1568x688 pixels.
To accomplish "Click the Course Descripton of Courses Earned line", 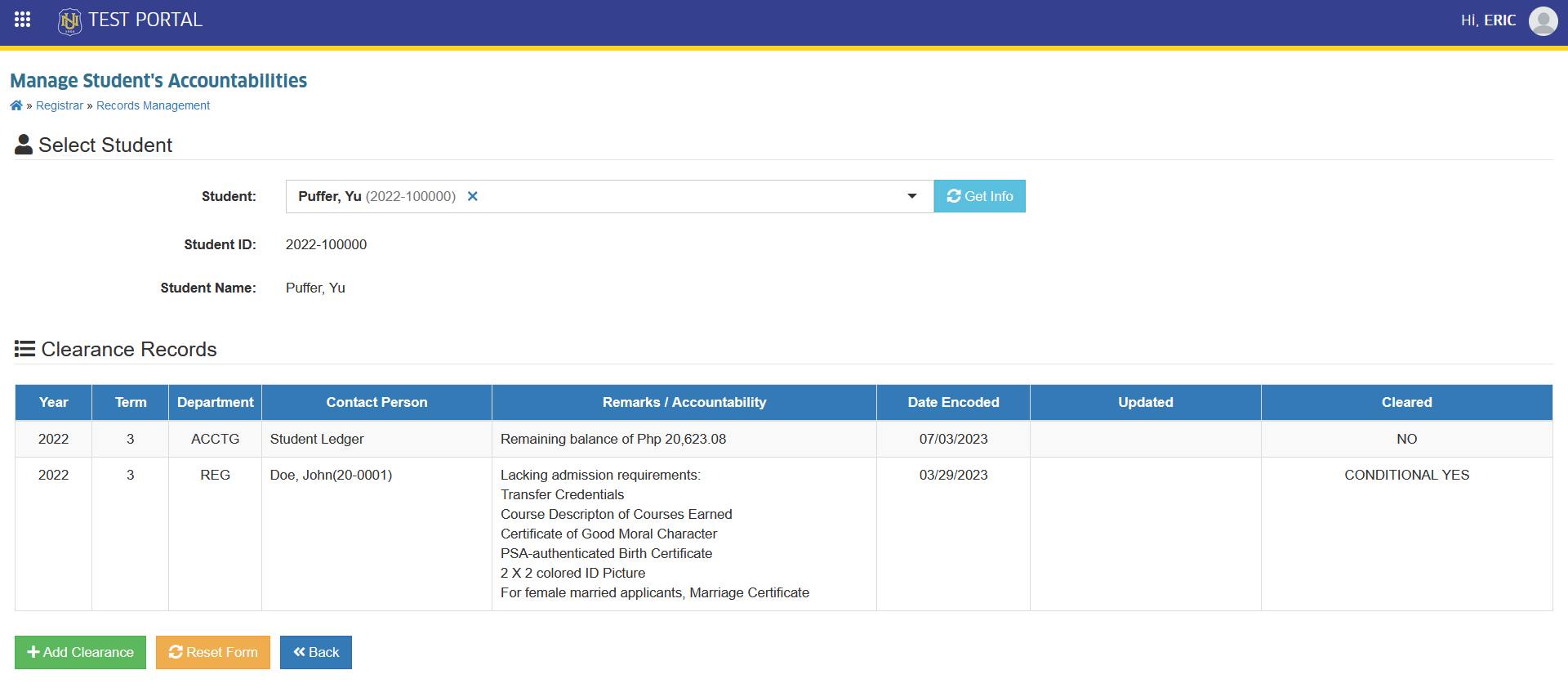I will [616, 514].
